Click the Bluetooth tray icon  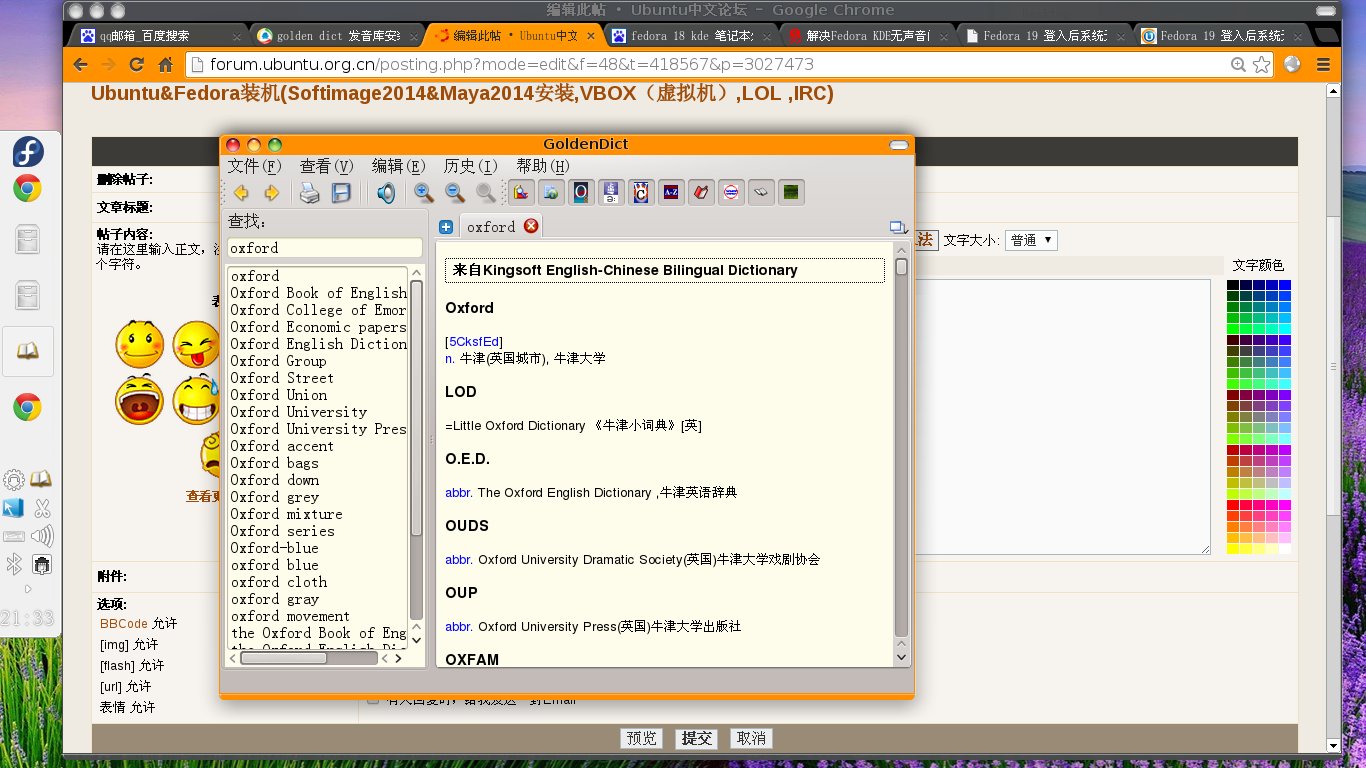click(14, 565)
